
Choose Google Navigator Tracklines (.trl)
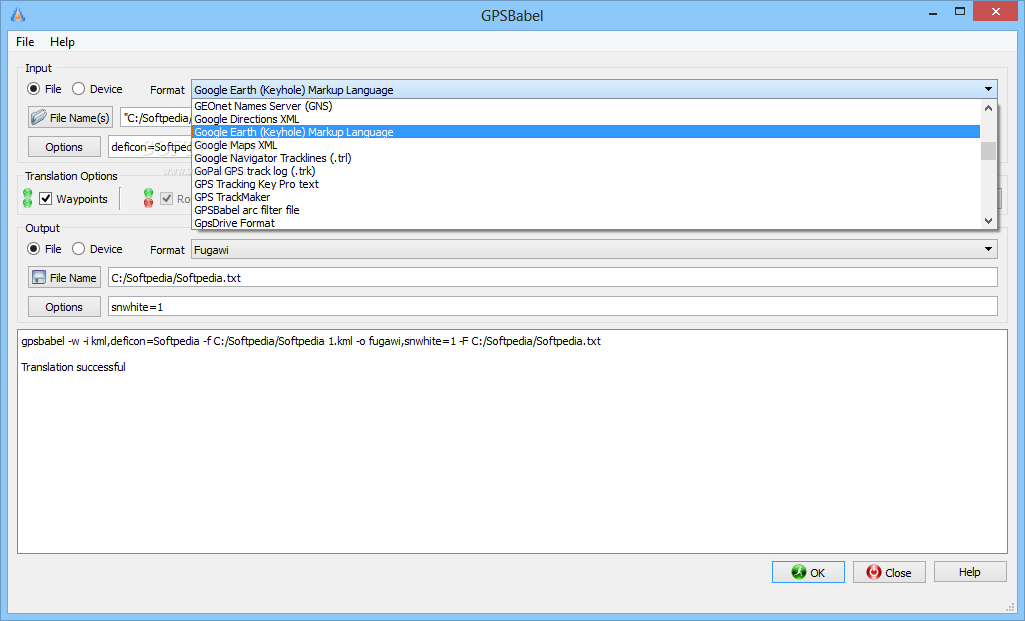coord(586,158)
